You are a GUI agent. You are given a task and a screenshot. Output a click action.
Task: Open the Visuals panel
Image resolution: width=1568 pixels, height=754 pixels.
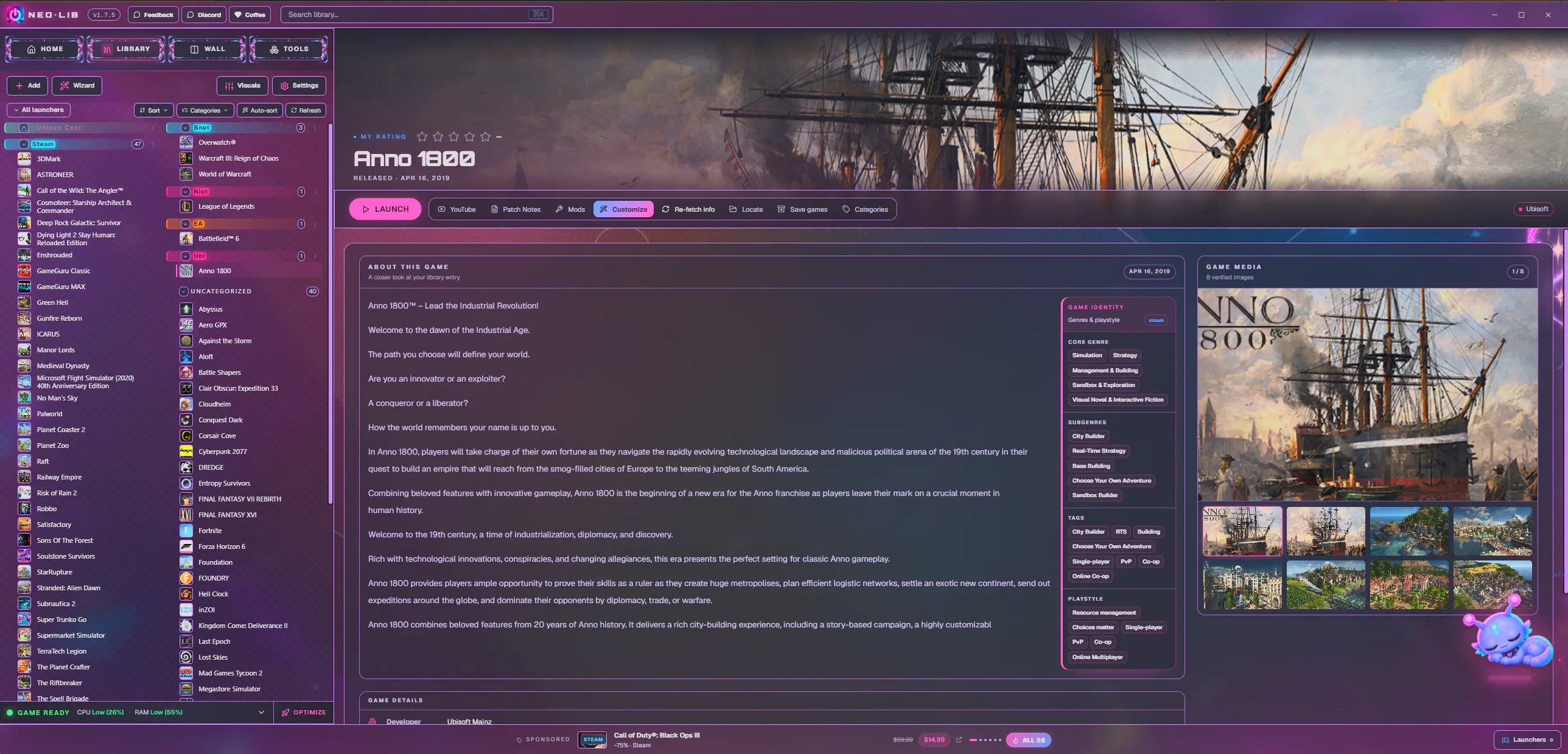(x=242, y=86)
